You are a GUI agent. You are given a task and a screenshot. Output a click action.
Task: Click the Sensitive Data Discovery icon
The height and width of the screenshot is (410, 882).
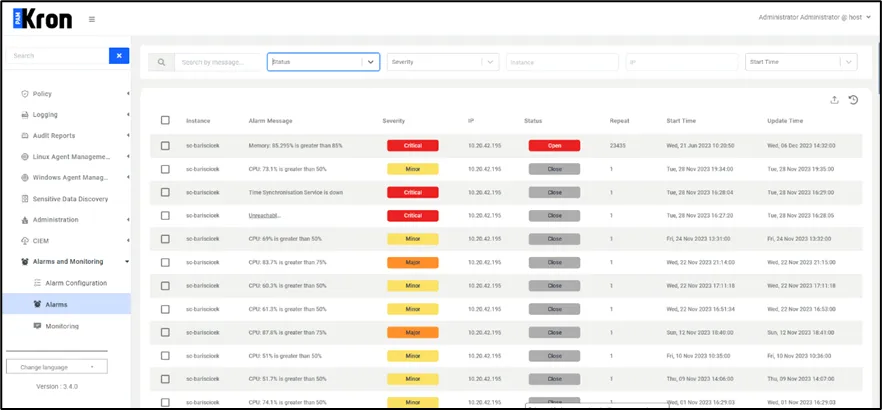[x=25, y=199]
